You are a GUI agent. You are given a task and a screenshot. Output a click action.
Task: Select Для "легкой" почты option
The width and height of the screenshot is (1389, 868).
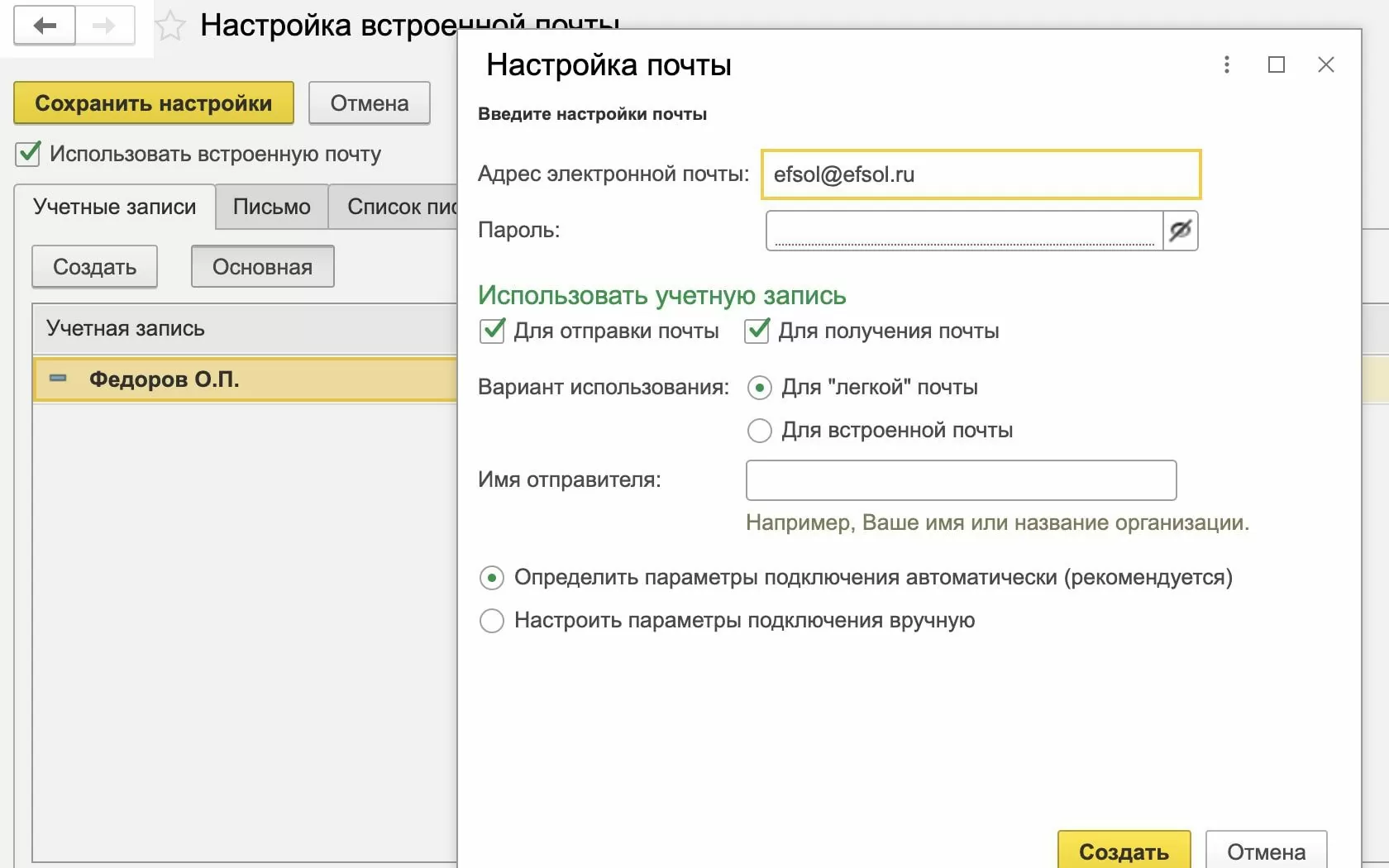(759, 387)
